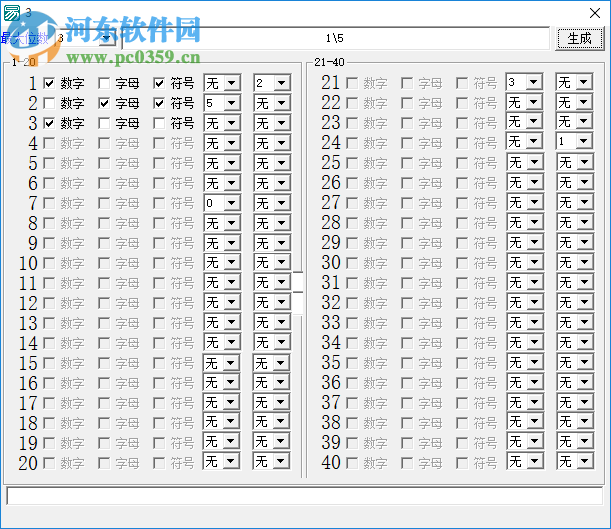Uncheck 数字 checkbox in row 1

(x=49, y=83)
